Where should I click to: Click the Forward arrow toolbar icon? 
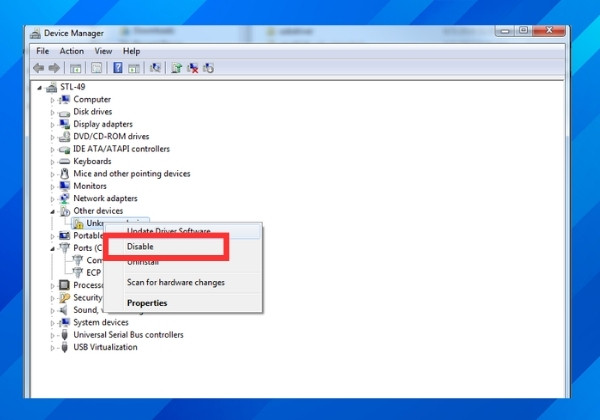coord(54,68)
